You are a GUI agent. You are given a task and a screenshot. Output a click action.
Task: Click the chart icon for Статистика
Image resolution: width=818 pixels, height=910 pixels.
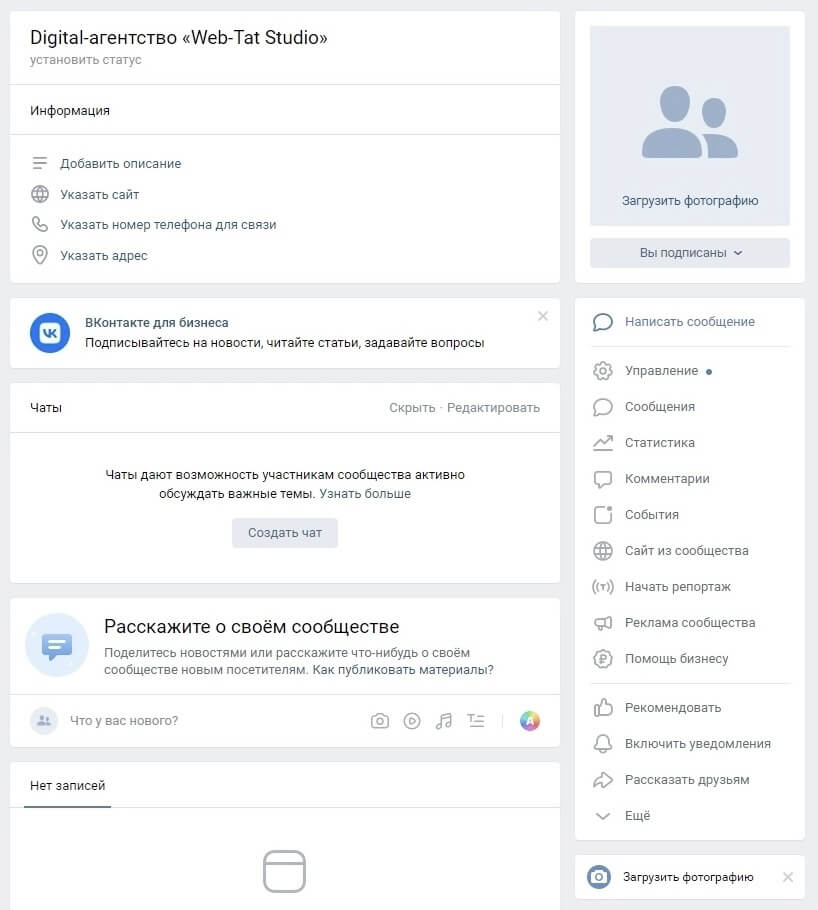click(x=603, y=443)
